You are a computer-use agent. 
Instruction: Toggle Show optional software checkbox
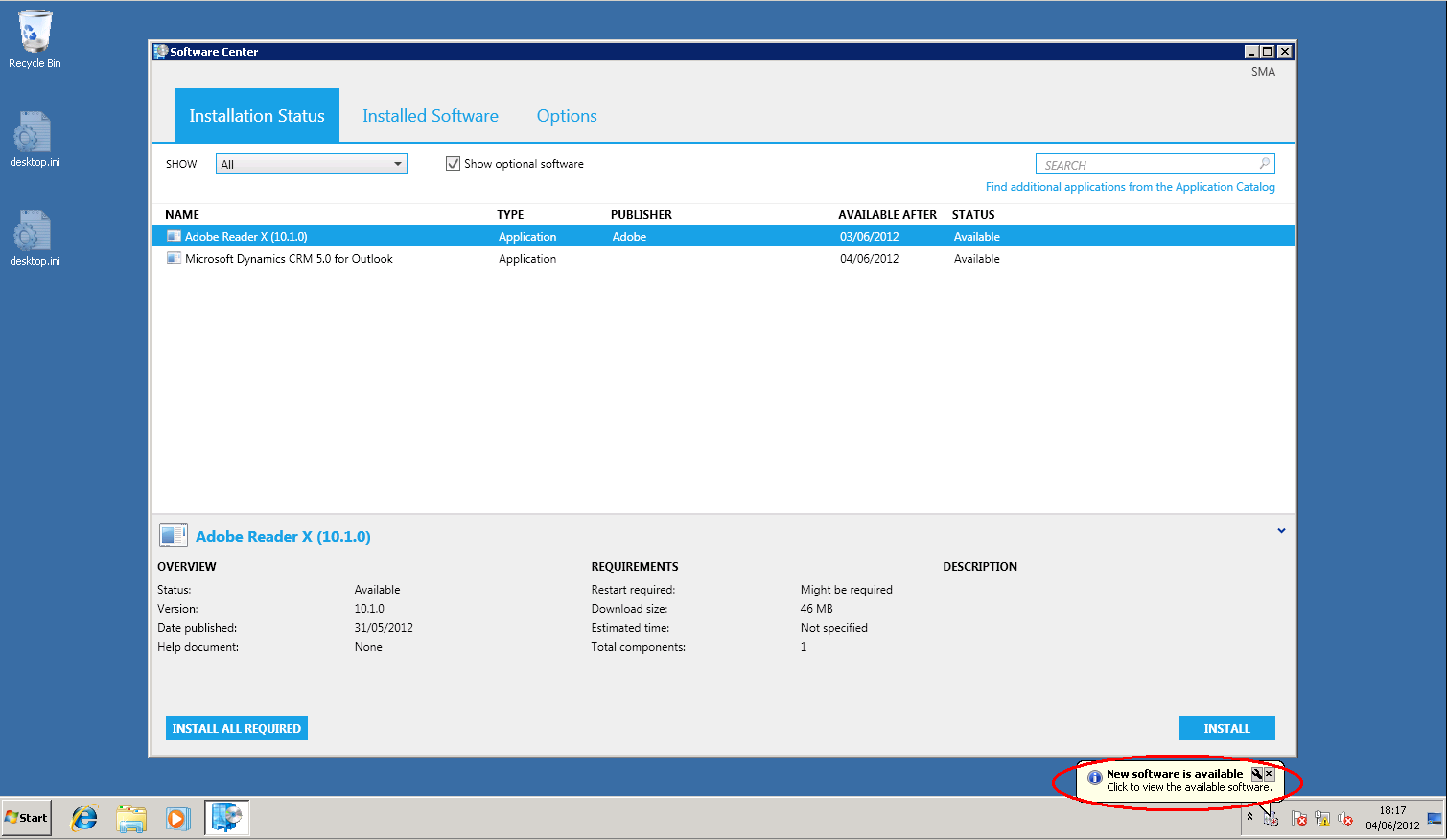[453, 164]
